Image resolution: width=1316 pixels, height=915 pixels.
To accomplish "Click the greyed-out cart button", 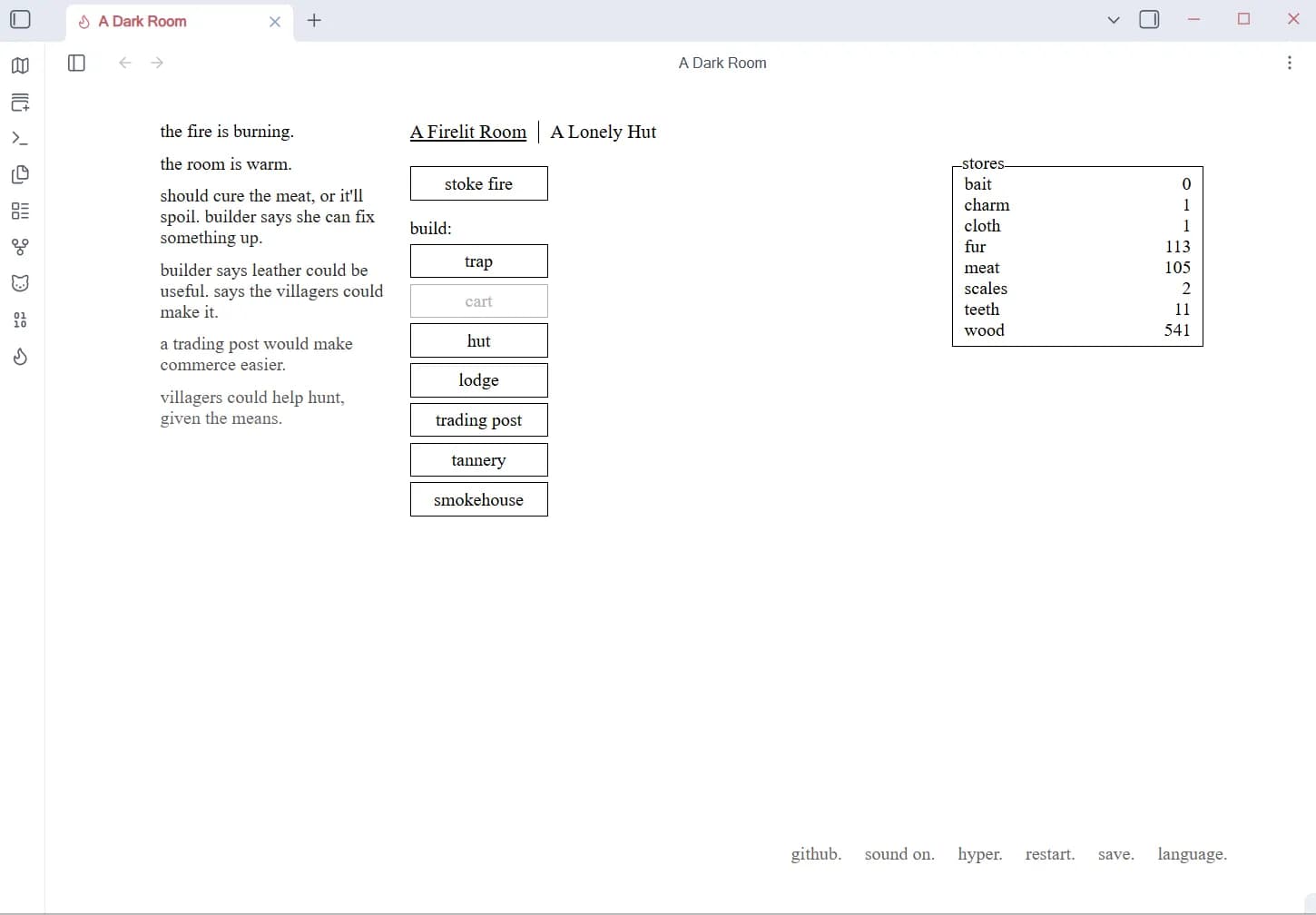I will pos(479,301).
